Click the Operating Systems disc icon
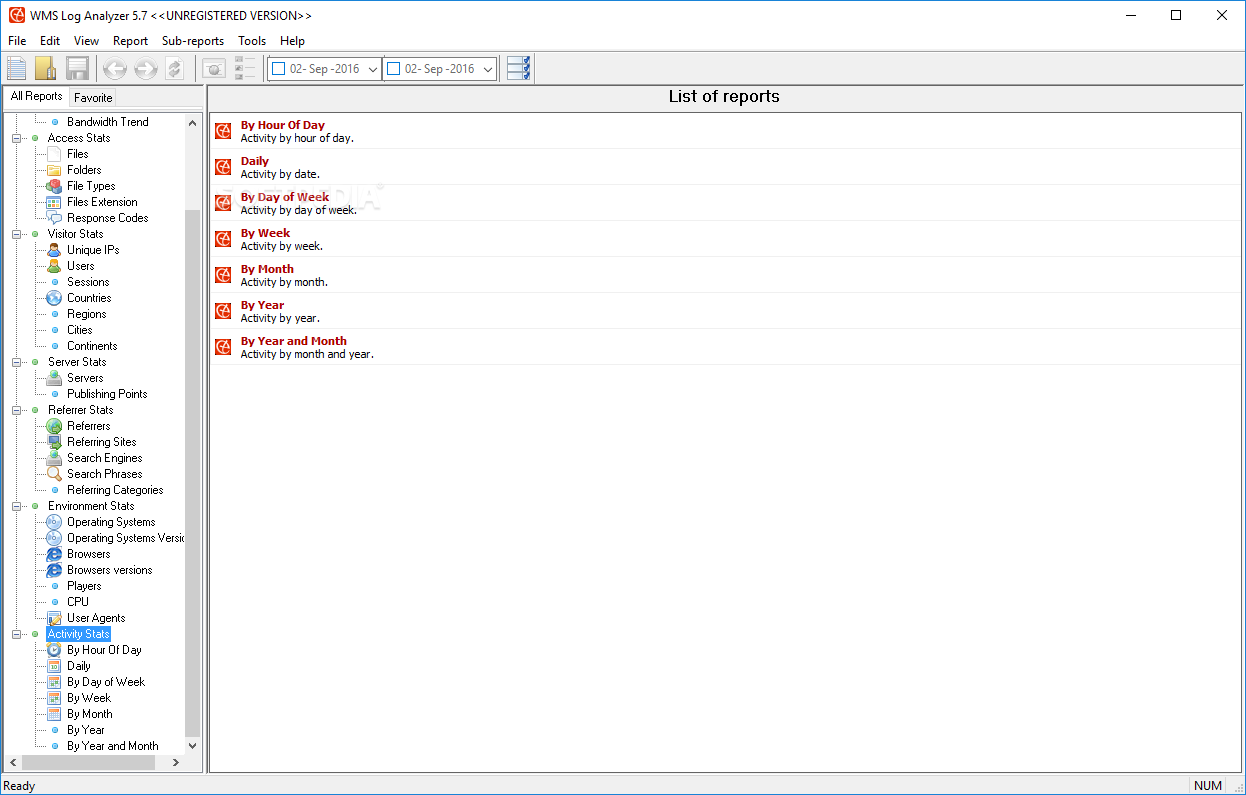This screenshot has width=1246, height=795. [54, 522]
